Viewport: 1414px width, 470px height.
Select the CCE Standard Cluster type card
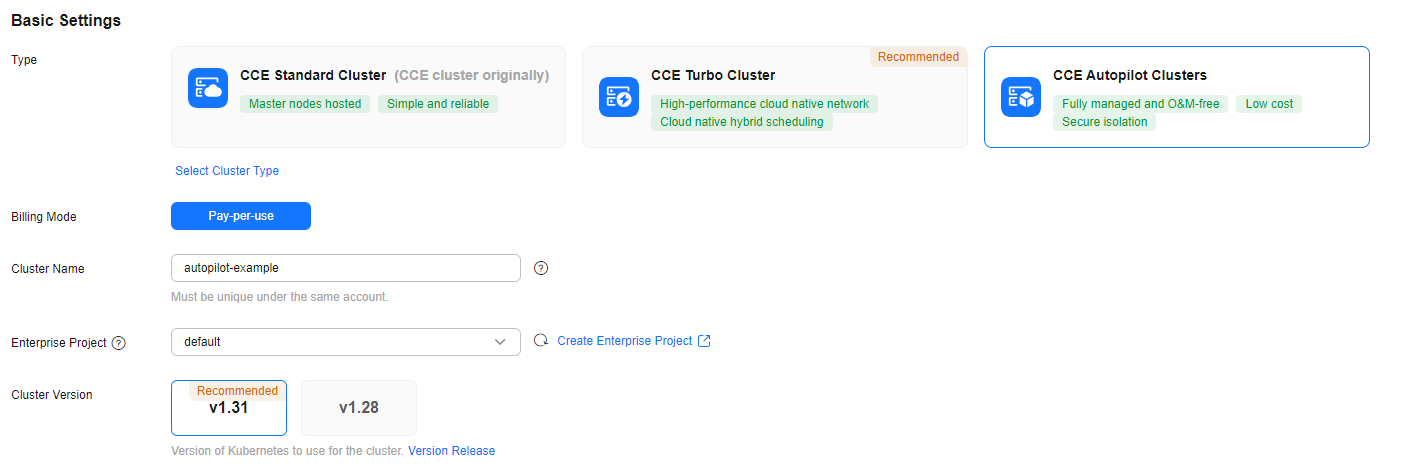(x=368, y=97)
